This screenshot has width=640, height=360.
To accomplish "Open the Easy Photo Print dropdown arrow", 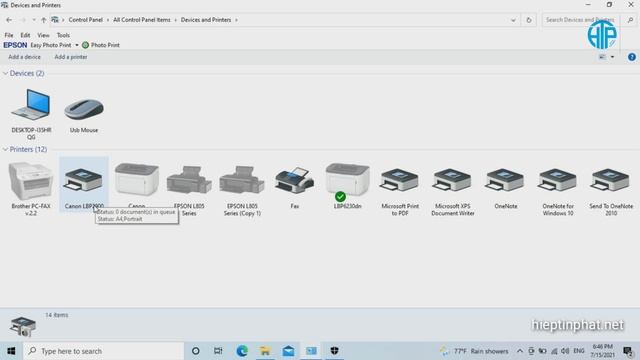I will [76, 45].
